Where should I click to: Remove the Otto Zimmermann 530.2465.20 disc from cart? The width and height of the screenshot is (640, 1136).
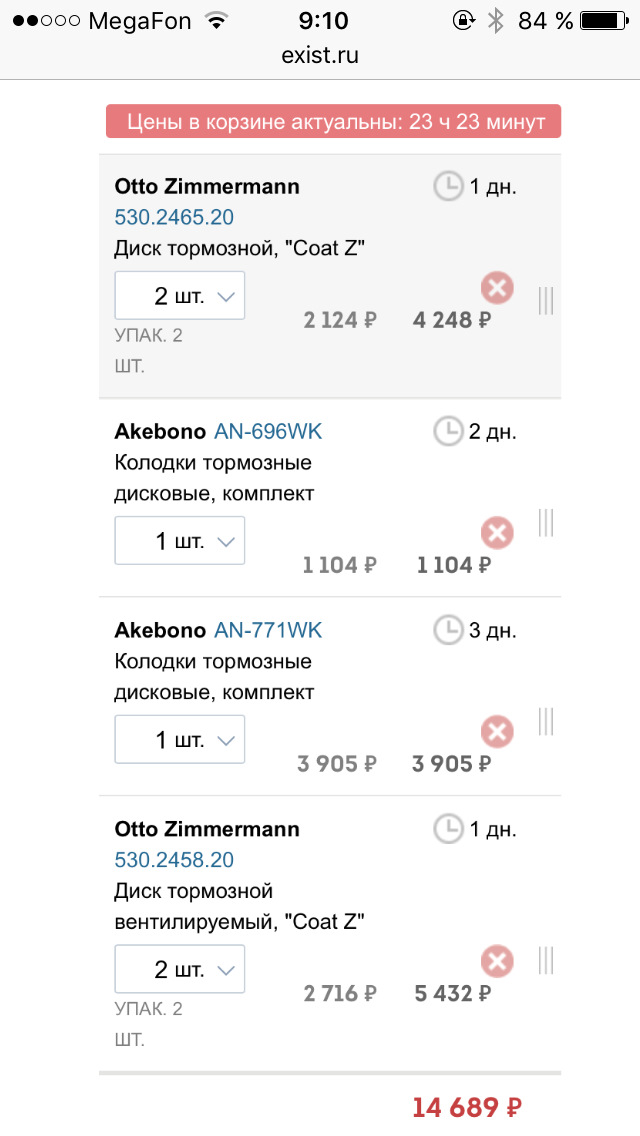click(497, 287)
